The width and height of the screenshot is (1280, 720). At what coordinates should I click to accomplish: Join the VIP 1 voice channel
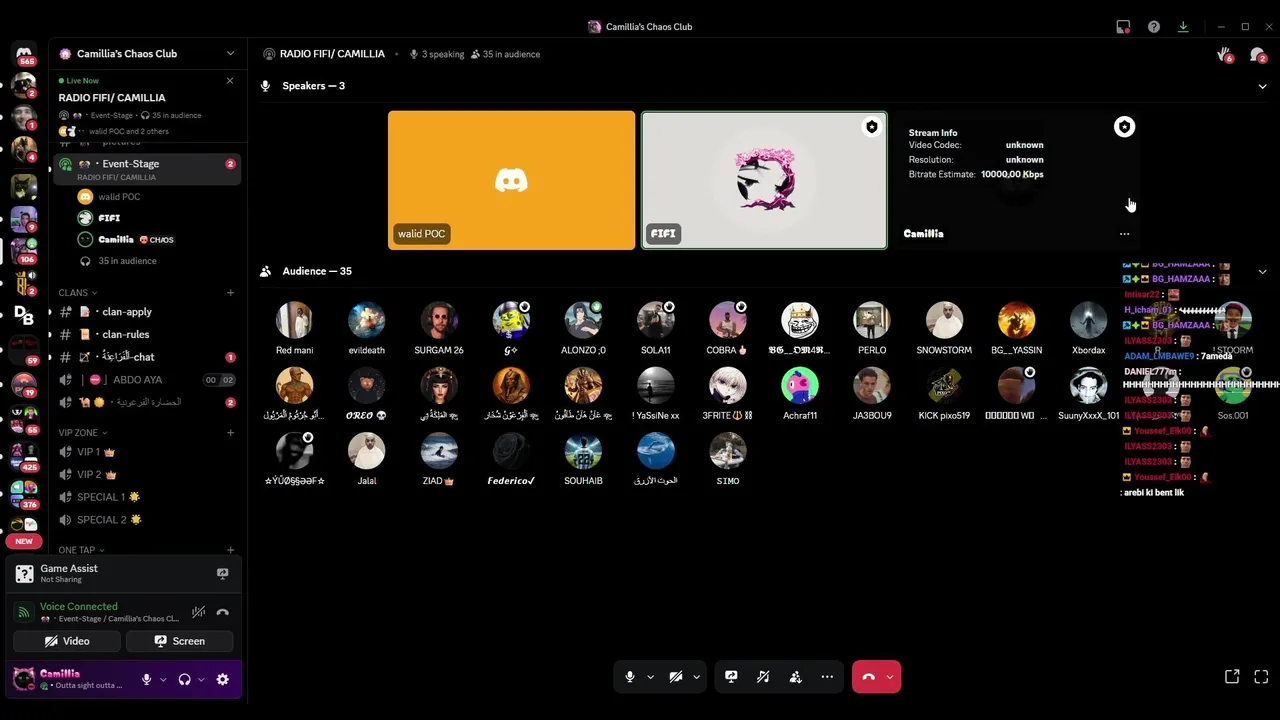[147, 452]
